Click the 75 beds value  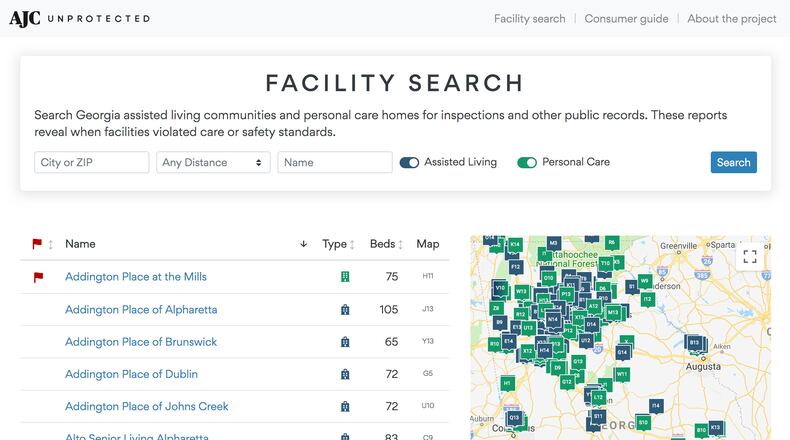[x=391, y=277]
